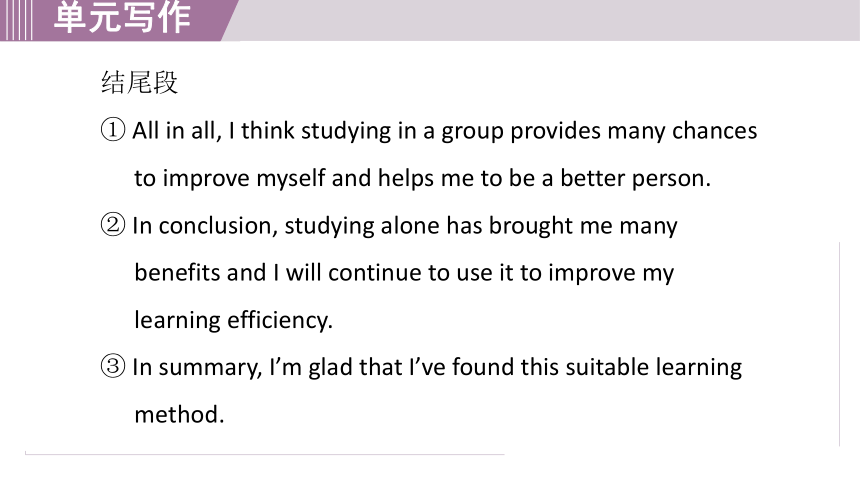Click the word "group" in first sentence

(472, 132)
